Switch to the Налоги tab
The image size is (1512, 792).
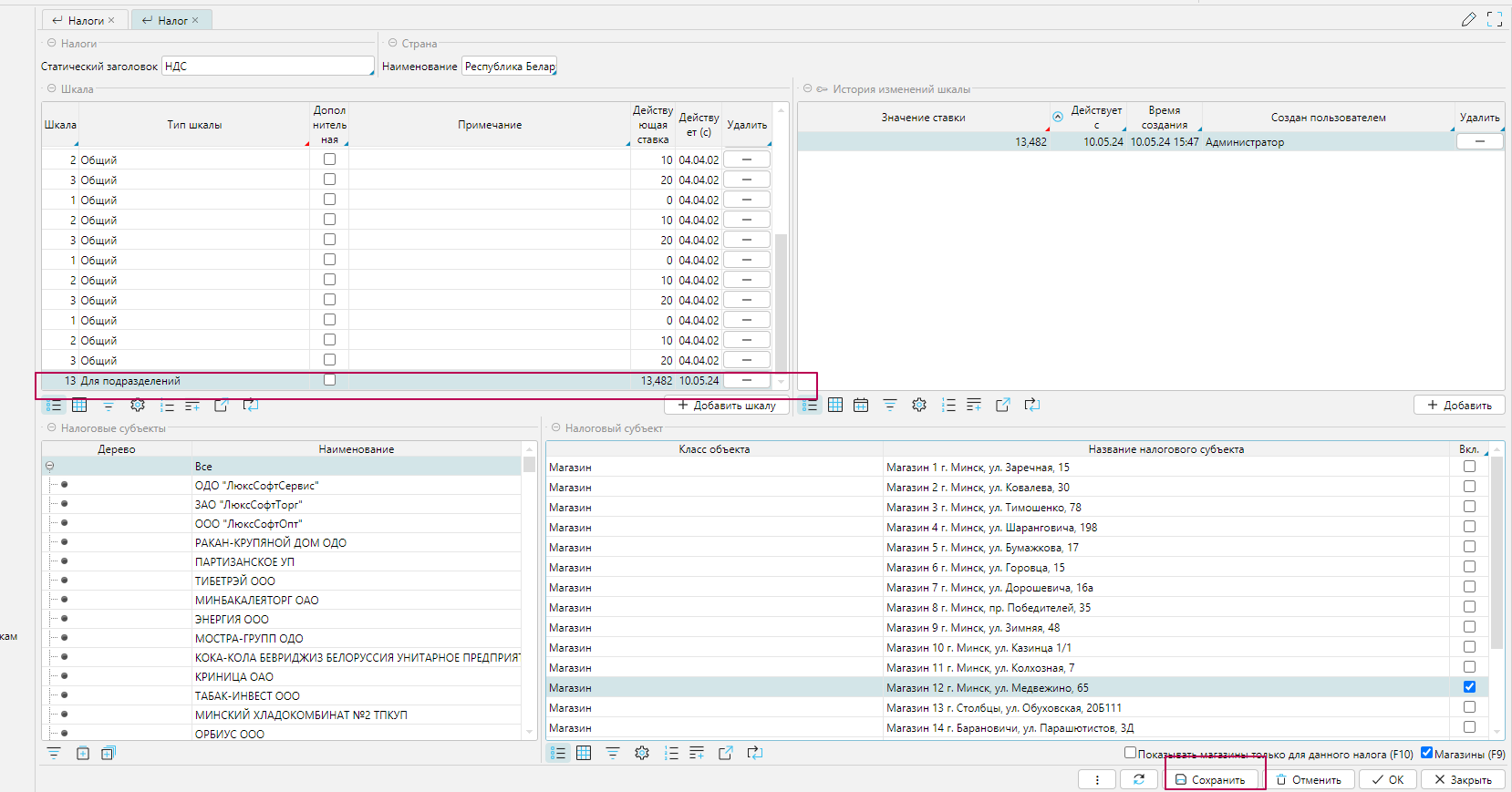pyautogui.click(x=86, y=20)
